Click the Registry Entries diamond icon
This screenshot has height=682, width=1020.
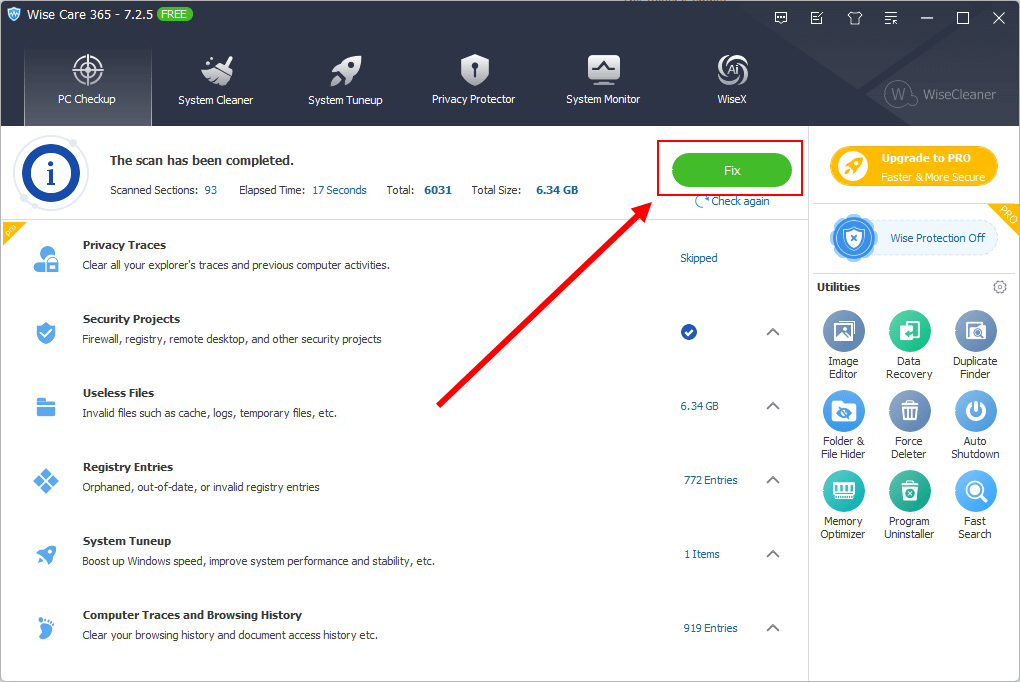(x=46, y=481)
